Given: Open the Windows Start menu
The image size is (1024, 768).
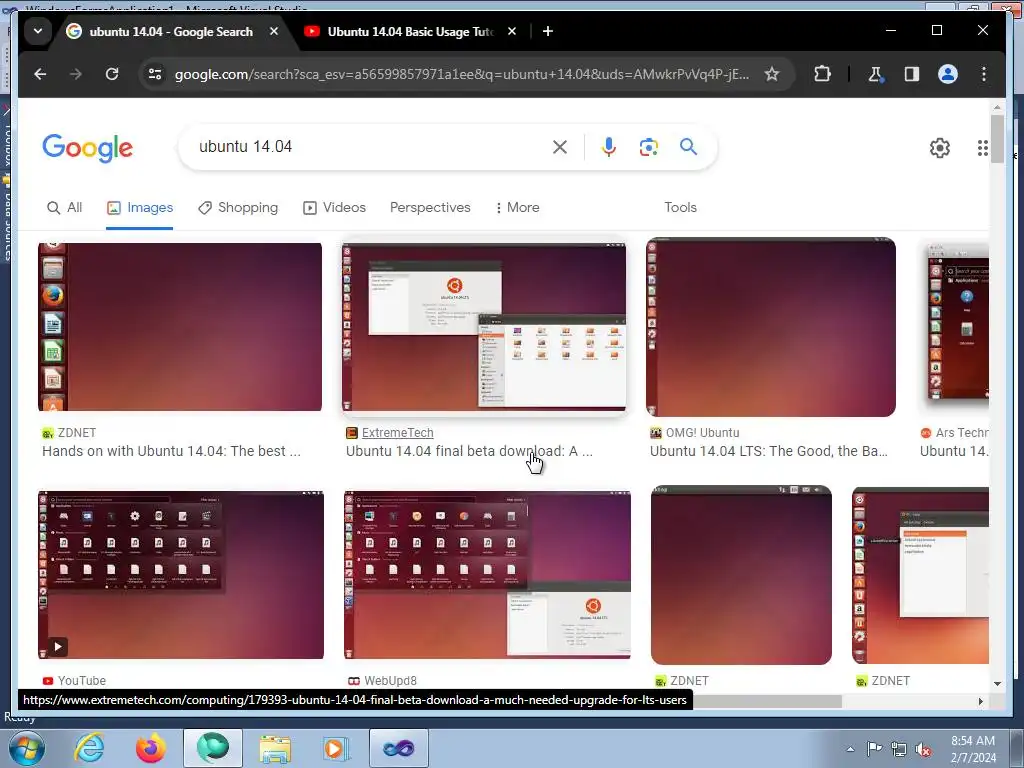Looking at the screenshot, I should coord(26,748).
